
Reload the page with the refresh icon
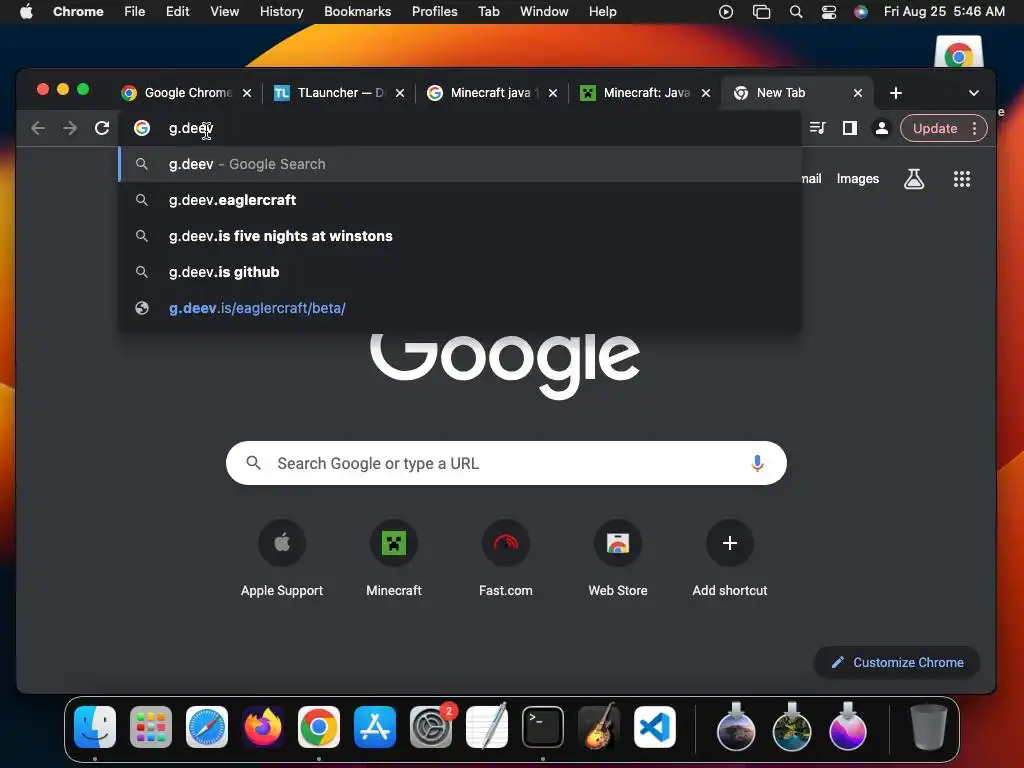102,128
